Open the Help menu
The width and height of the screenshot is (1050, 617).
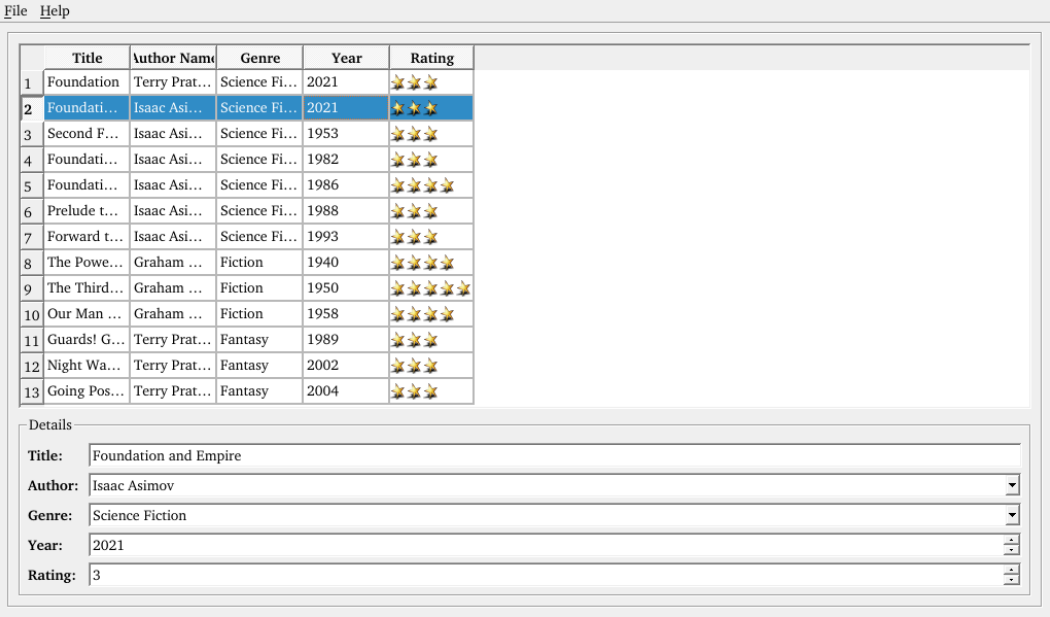click(x=55, y=11)
